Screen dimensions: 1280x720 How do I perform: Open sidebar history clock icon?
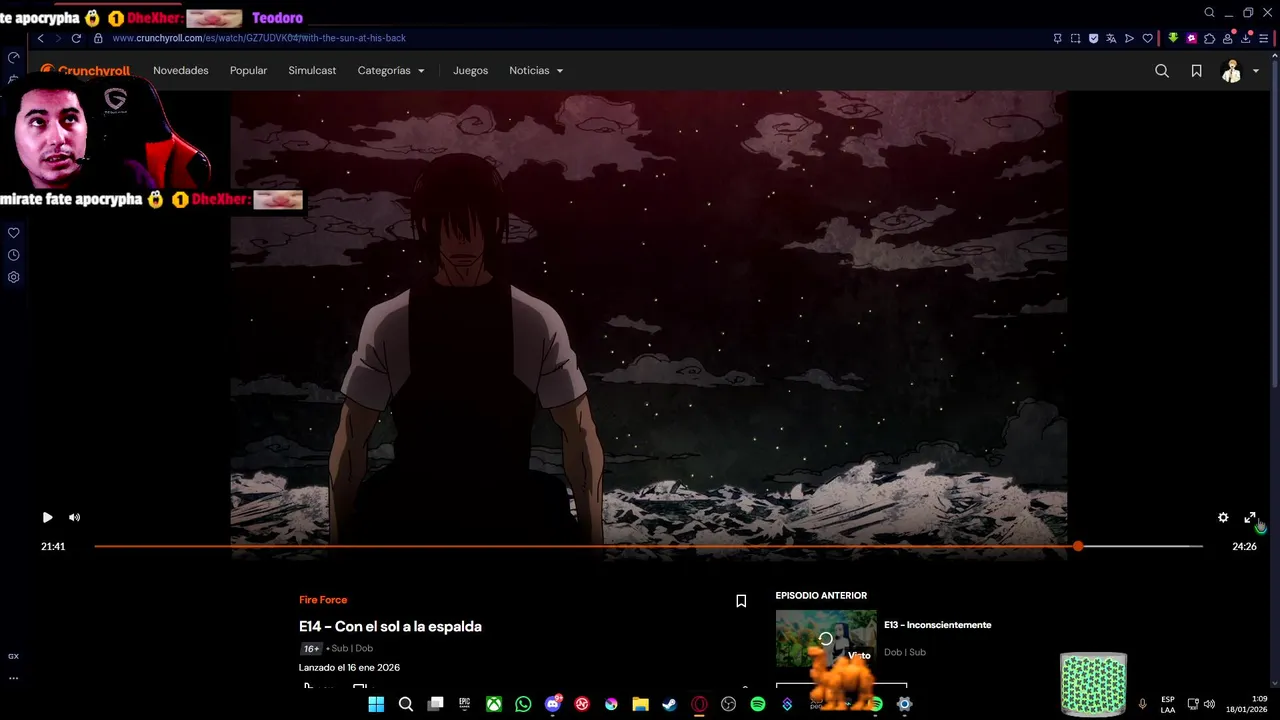[x=14, y=255]
